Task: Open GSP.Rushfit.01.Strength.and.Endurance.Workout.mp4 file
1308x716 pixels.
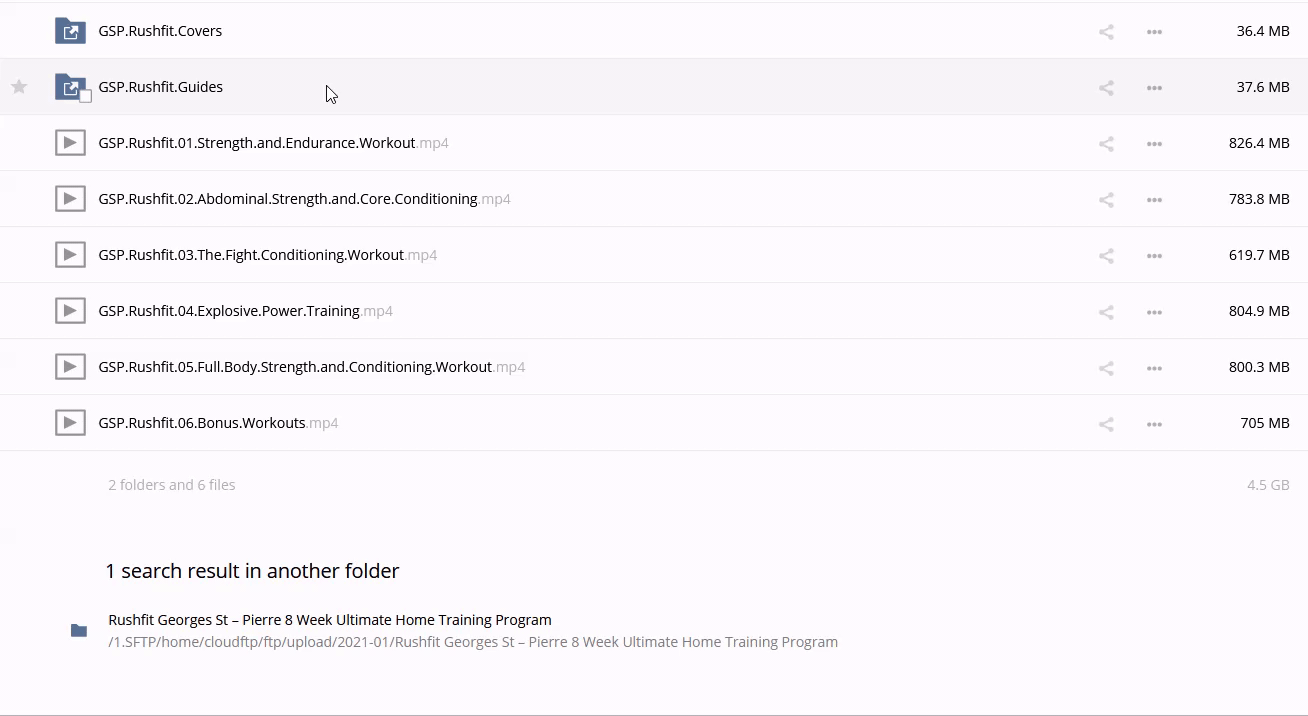Action: 256,143
